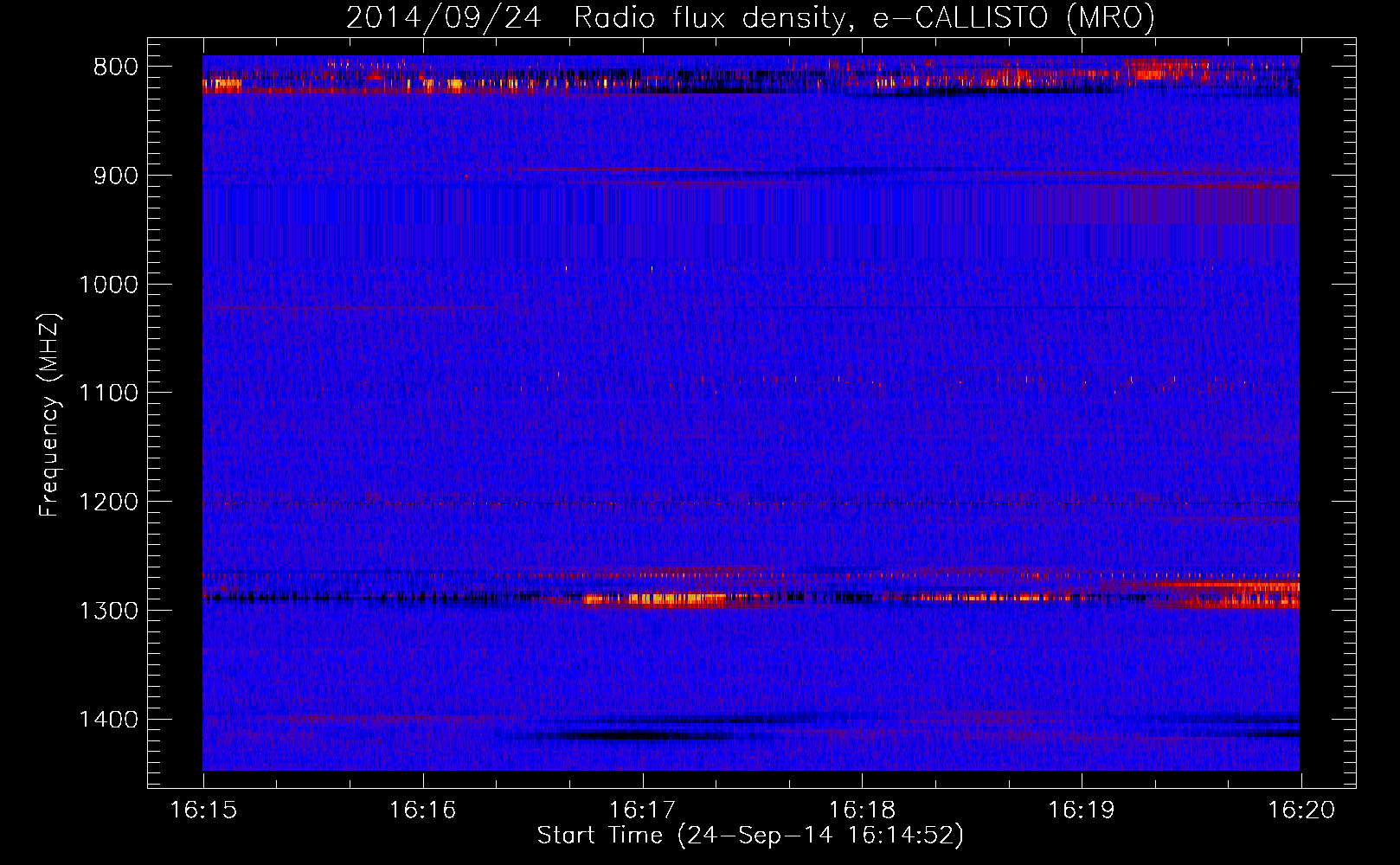Screen dimensions: 1400x865
Task: Click the 16:17 time tick label
Action: [642, 811]
